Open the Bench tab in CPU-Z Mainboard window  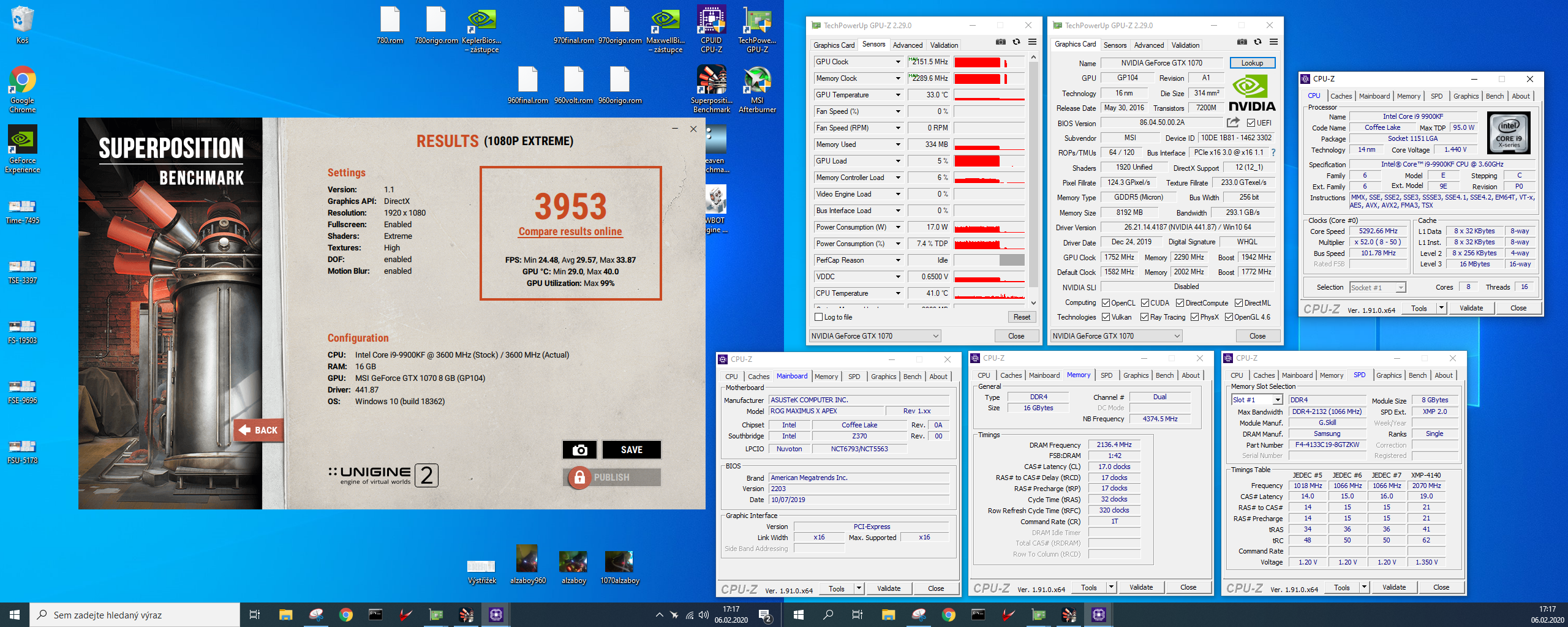point(912,377)
